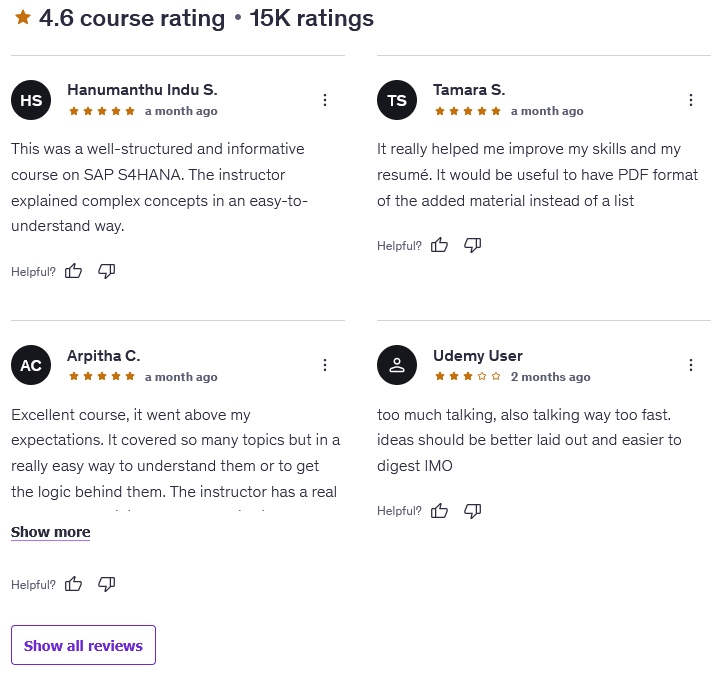Thumbs down Hanumanthu Indu S. review

tap(106, 271)
